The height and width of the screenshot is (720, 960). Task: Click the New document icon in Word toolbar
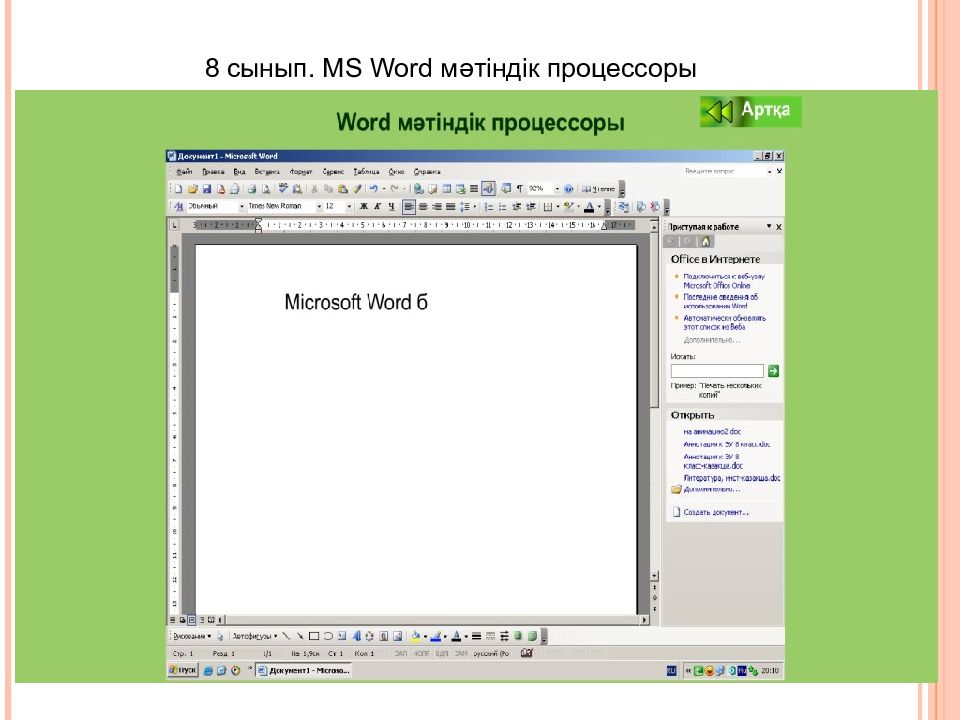pos(178,189)
